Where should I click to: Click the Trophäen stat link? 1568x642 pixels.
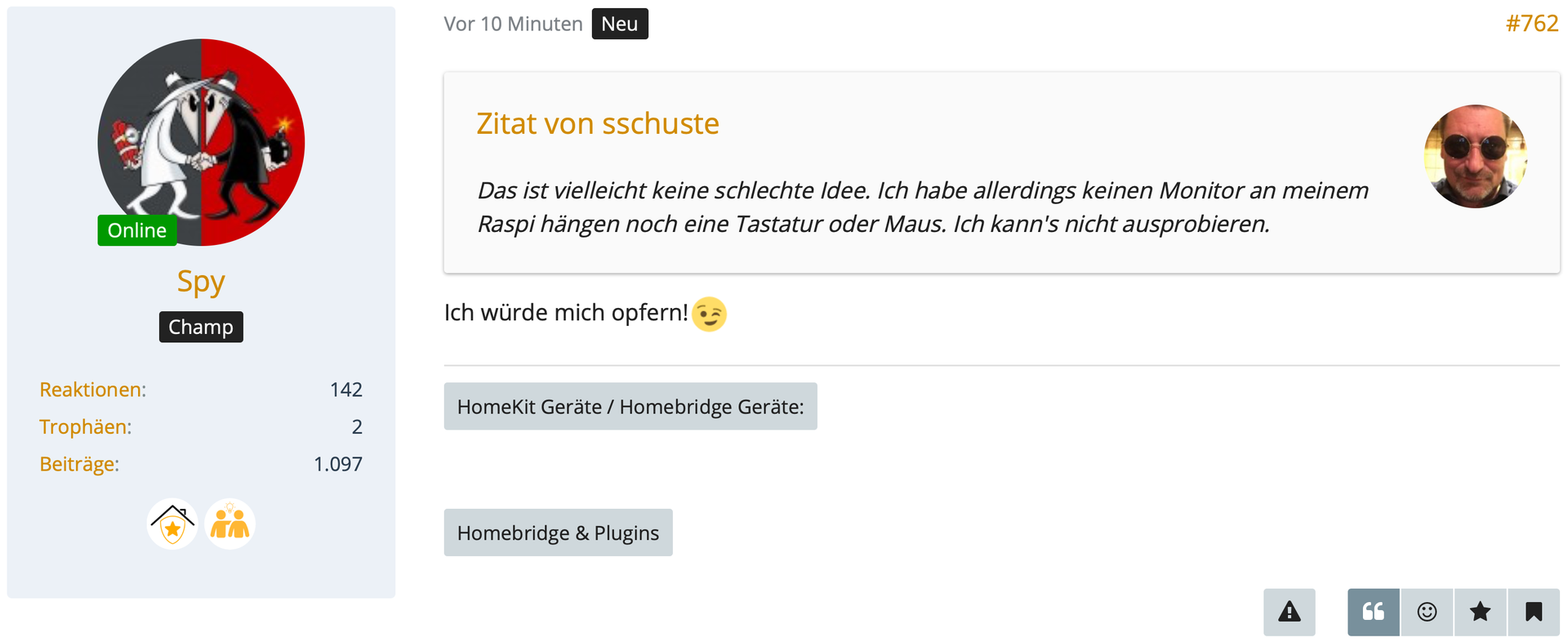[x=85, y=426]
